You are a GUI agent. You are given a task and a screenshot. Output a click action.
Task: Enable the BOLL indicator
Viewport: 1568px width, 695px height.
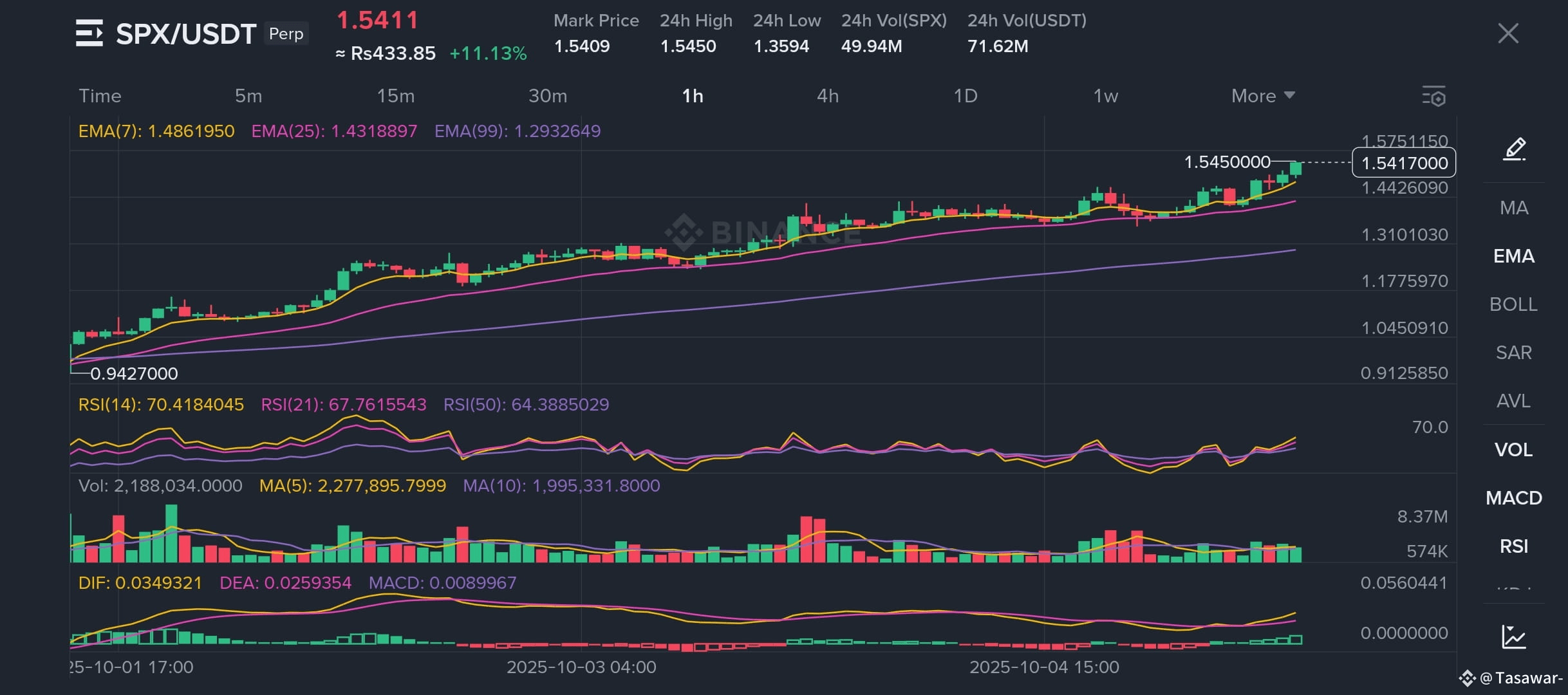tap(1514, 304)
